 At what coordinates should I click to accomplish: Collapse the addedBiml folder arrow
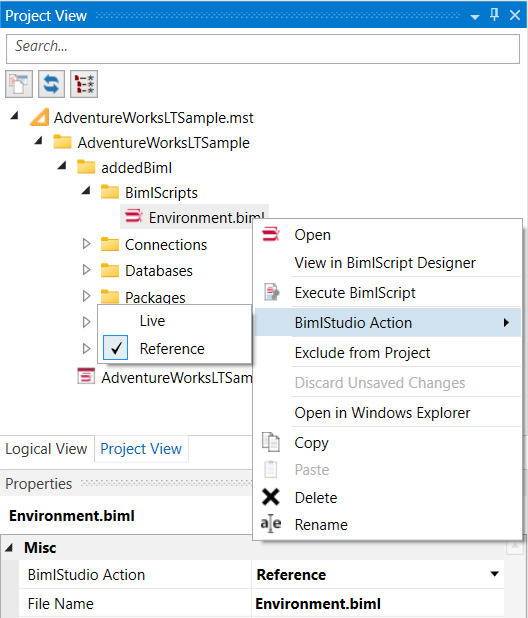(x=62, y=166)
